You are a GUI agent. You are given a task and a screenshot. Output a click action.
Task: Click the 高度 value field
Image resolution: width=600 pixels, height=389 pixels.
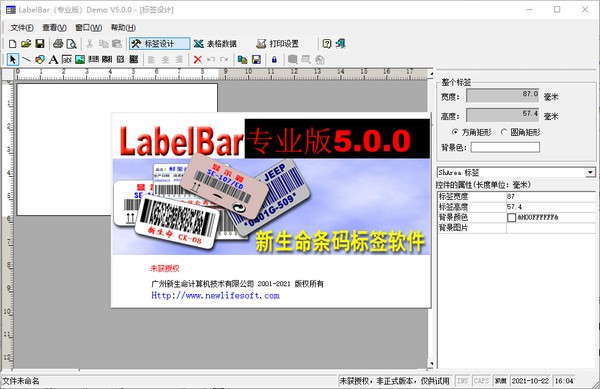(503, 115)
